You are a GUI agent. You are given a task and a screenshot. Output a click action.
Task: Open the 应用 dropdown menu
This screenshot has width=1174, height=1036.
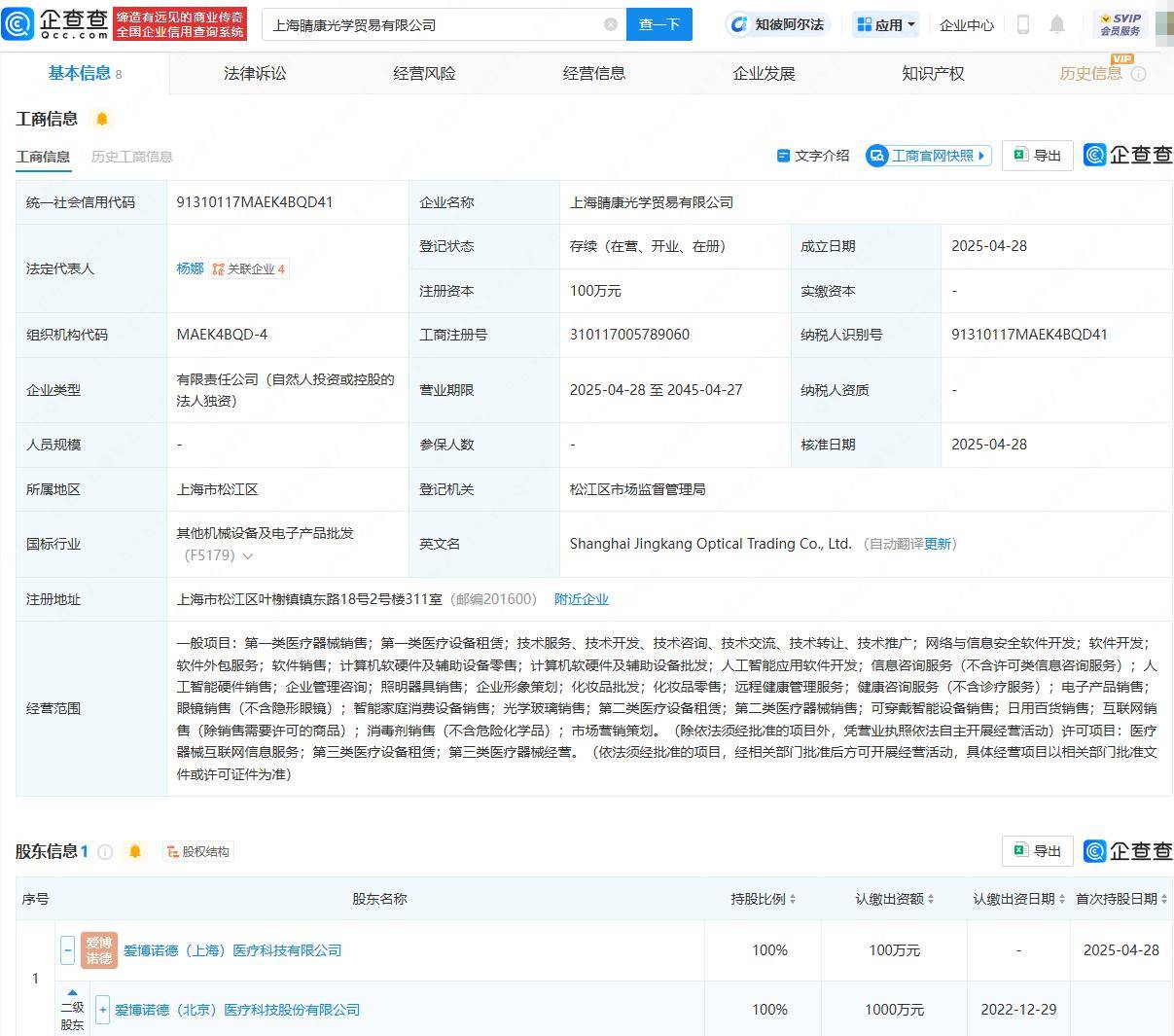pos(885,24)
